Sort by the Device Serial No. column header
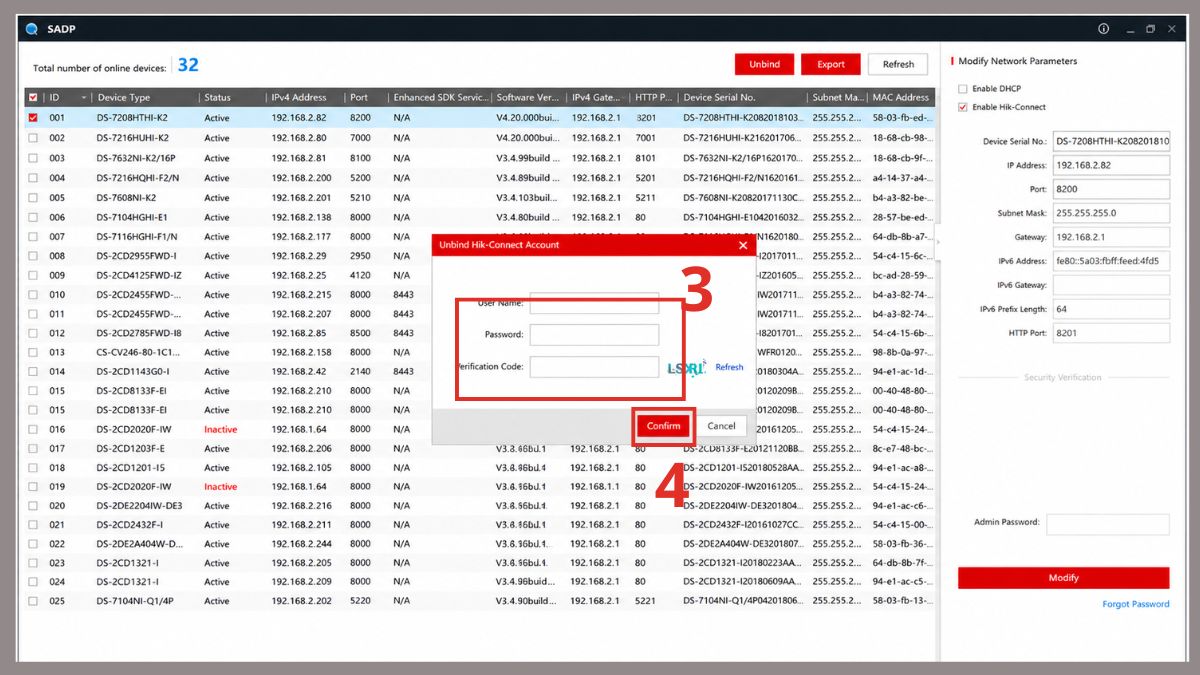 719,98
